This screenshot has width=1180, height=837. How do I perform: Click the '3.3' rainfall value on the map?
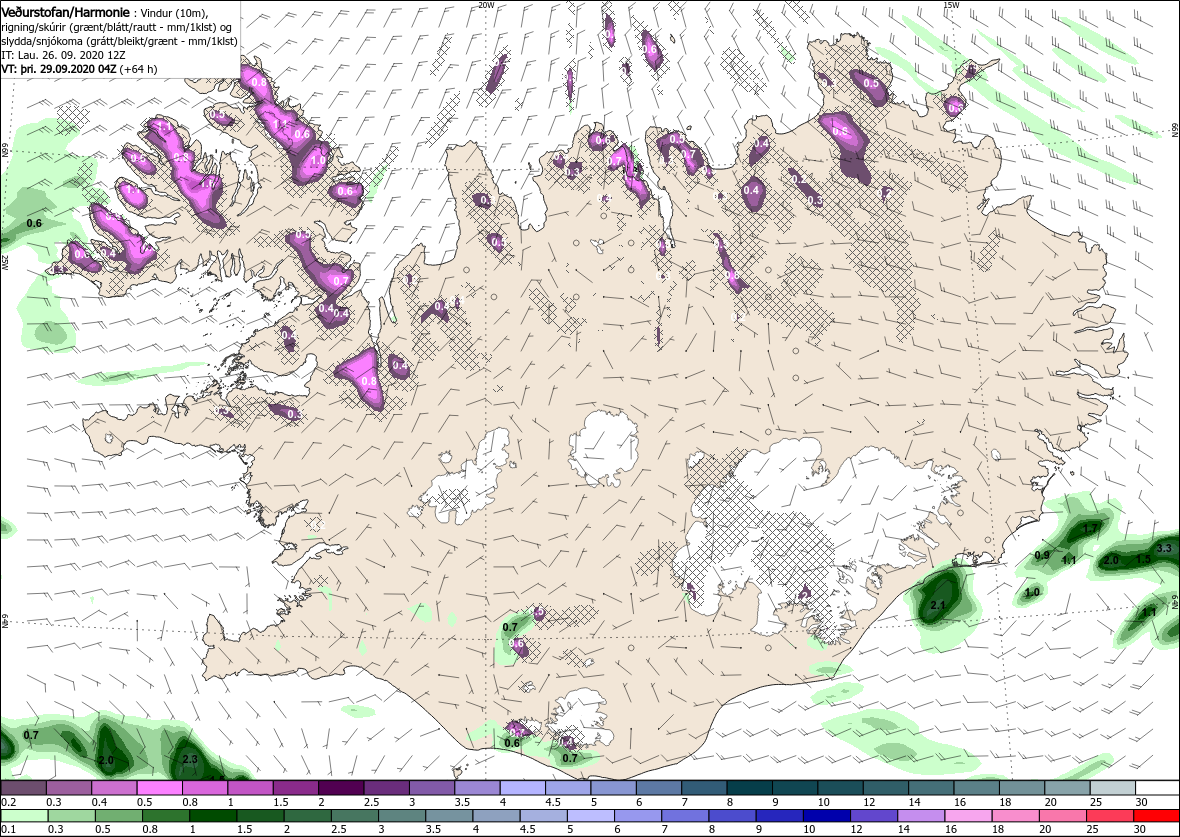coord(1163,547)
